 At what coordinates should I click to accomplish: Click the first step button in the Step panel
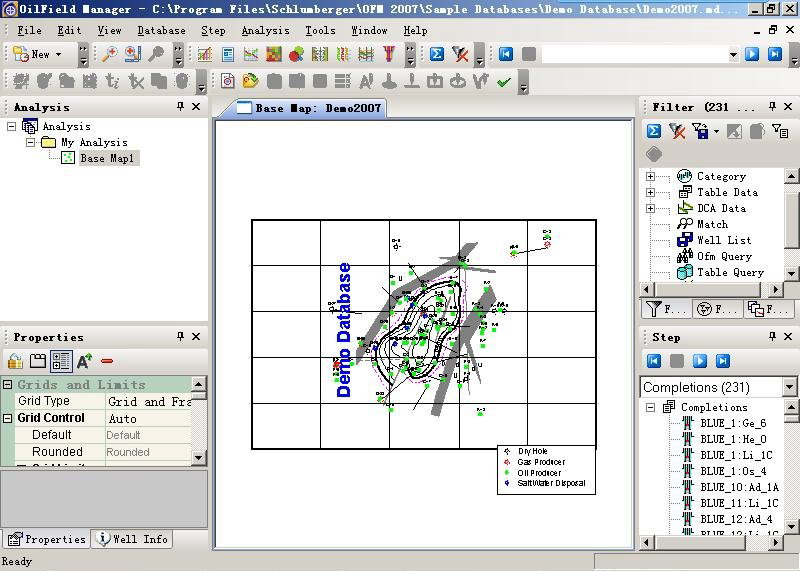[654, 361]
